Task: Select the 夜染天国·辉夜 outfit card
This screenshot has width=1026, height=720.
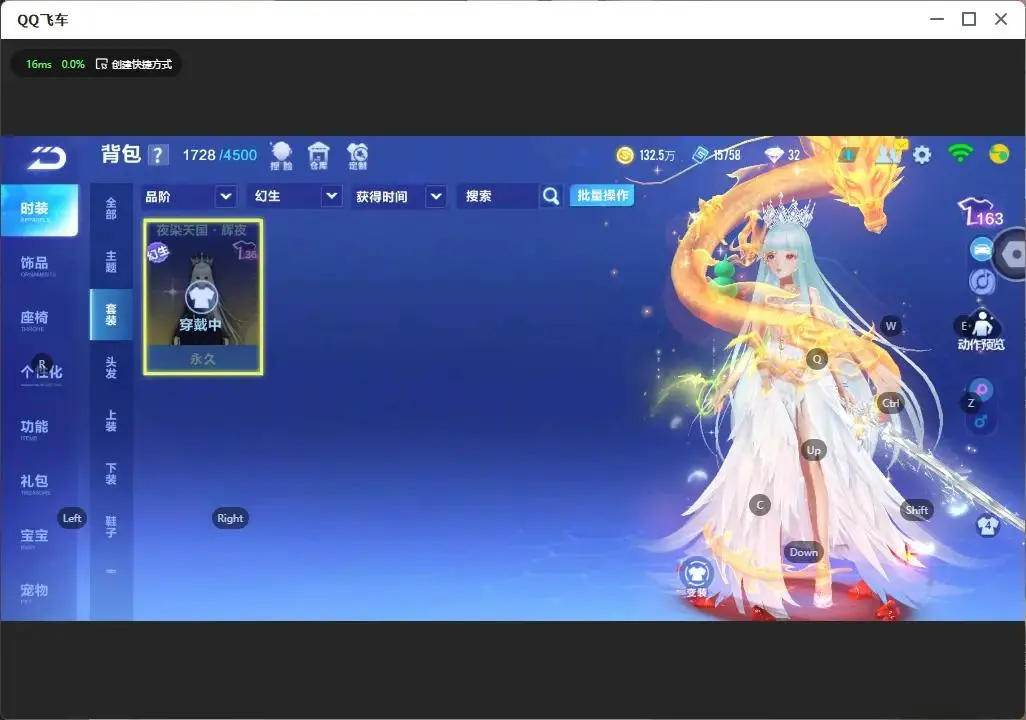Action: (203, 297)
